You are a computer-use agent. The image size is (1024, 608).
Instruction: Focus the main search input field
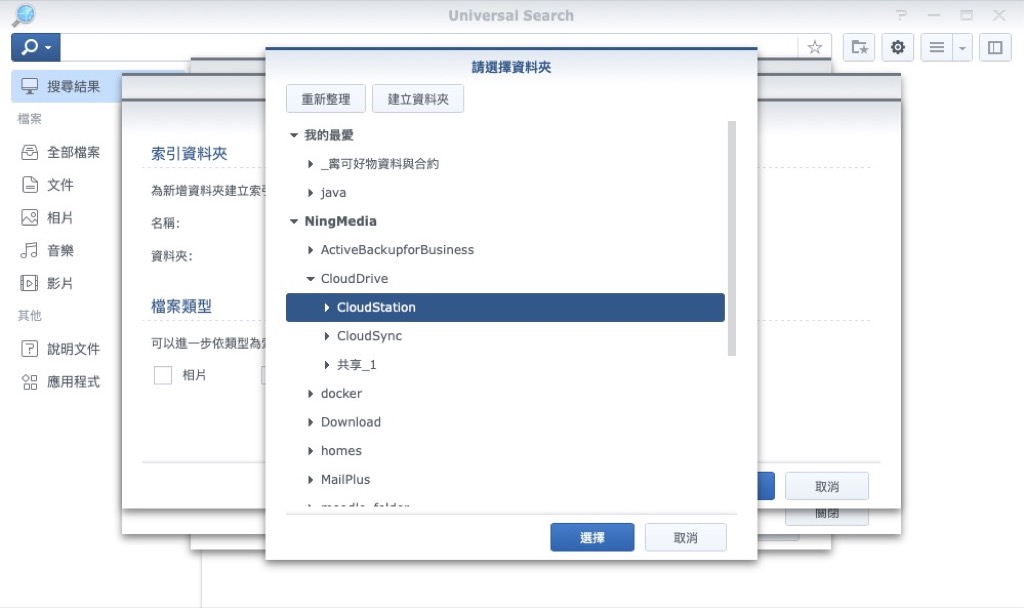pos(429,47)
